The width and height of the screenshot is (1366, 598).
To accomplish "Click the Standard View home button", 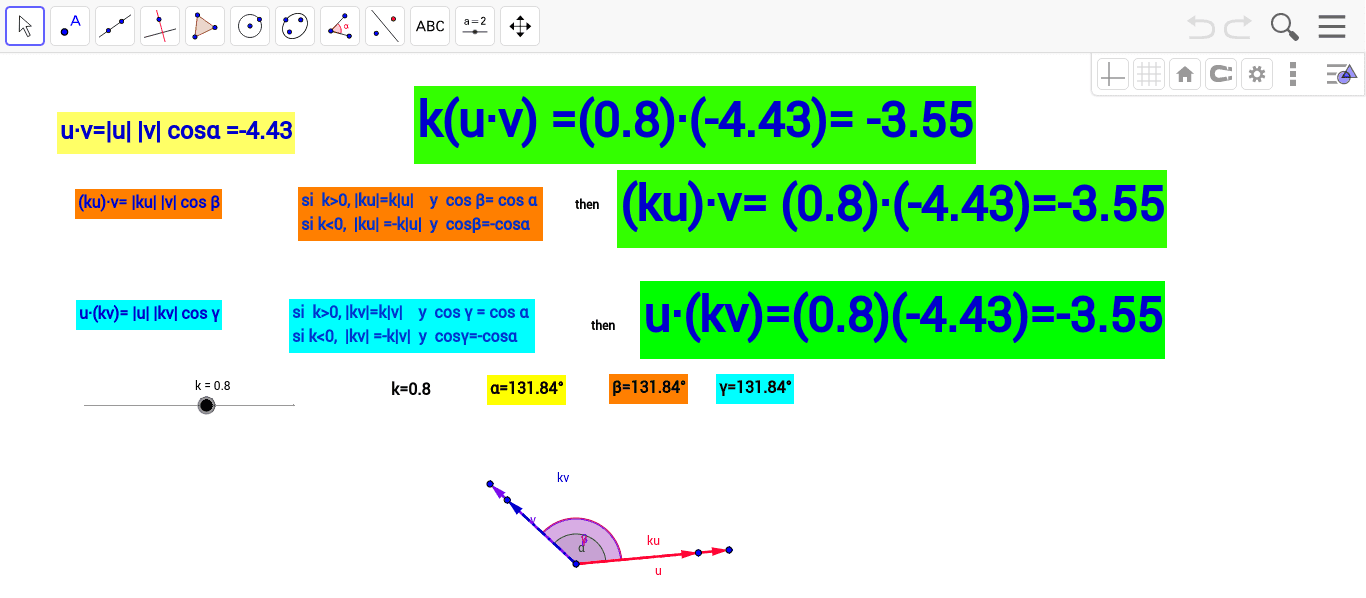I will tap(1184, 73).
